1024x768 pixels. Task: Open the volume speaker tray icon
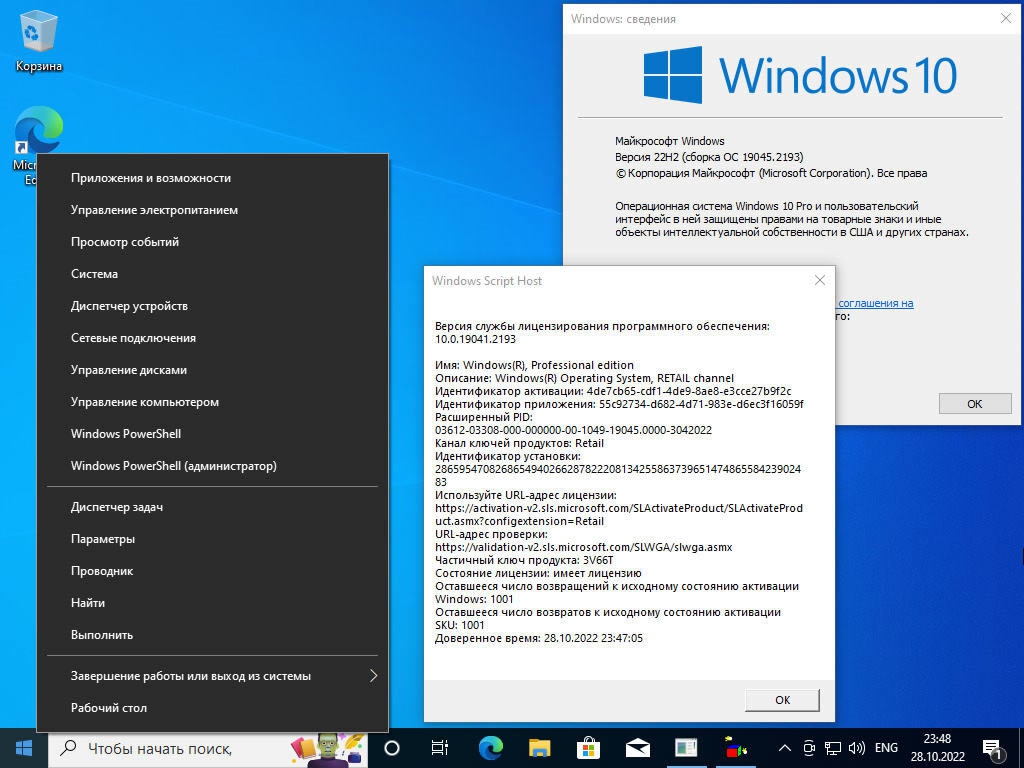tap(856, 748)
